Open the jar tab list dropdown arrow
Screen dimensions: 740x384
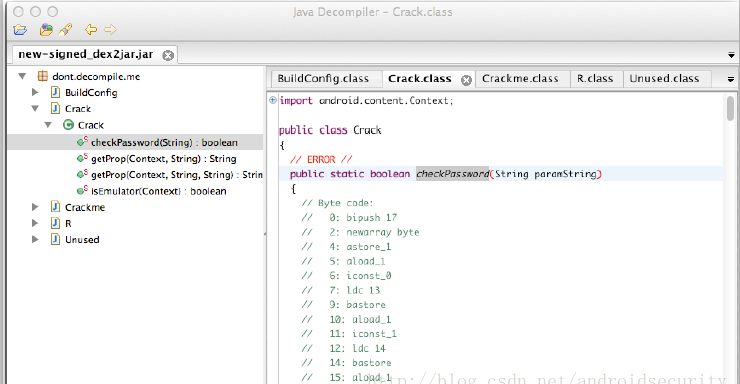(x=731, y=55)
